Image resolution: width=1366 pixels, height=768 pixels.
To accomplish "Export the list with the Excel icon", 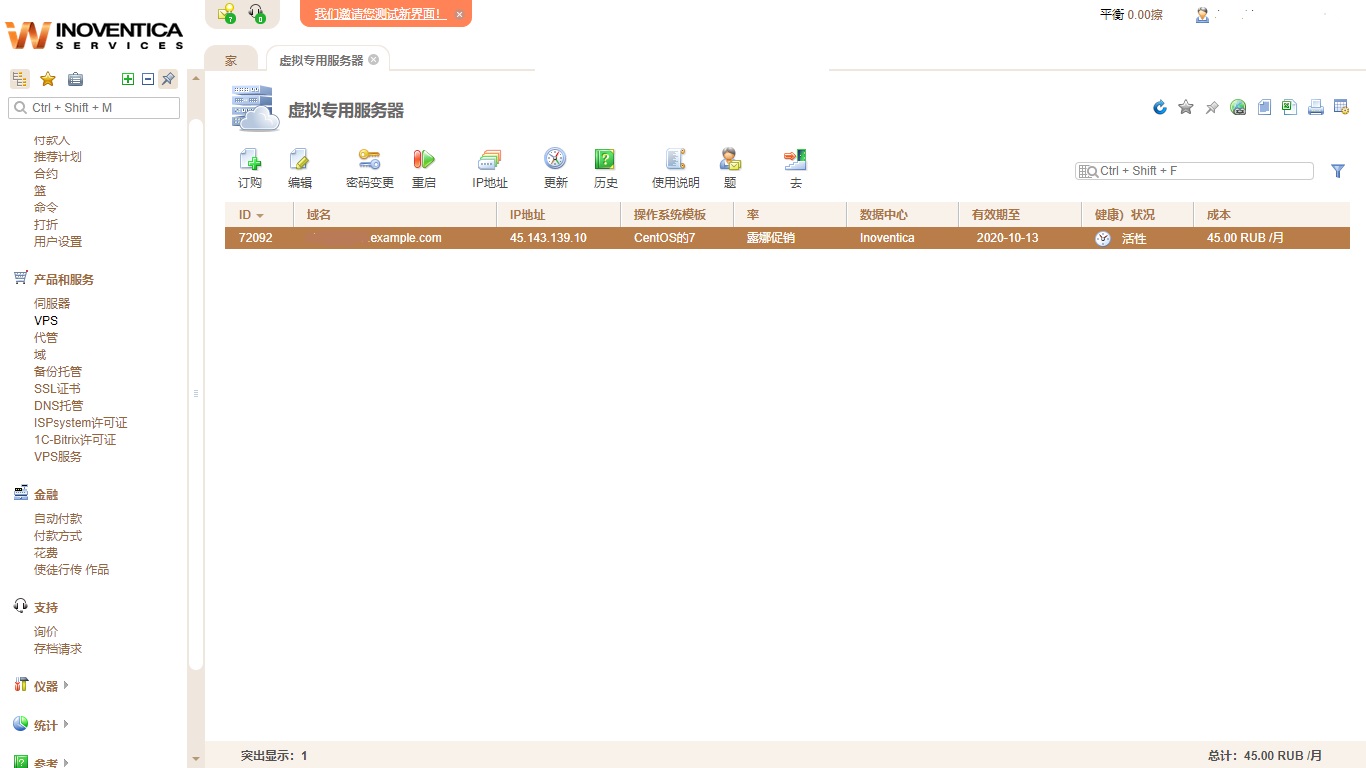I will point(1290,107).
